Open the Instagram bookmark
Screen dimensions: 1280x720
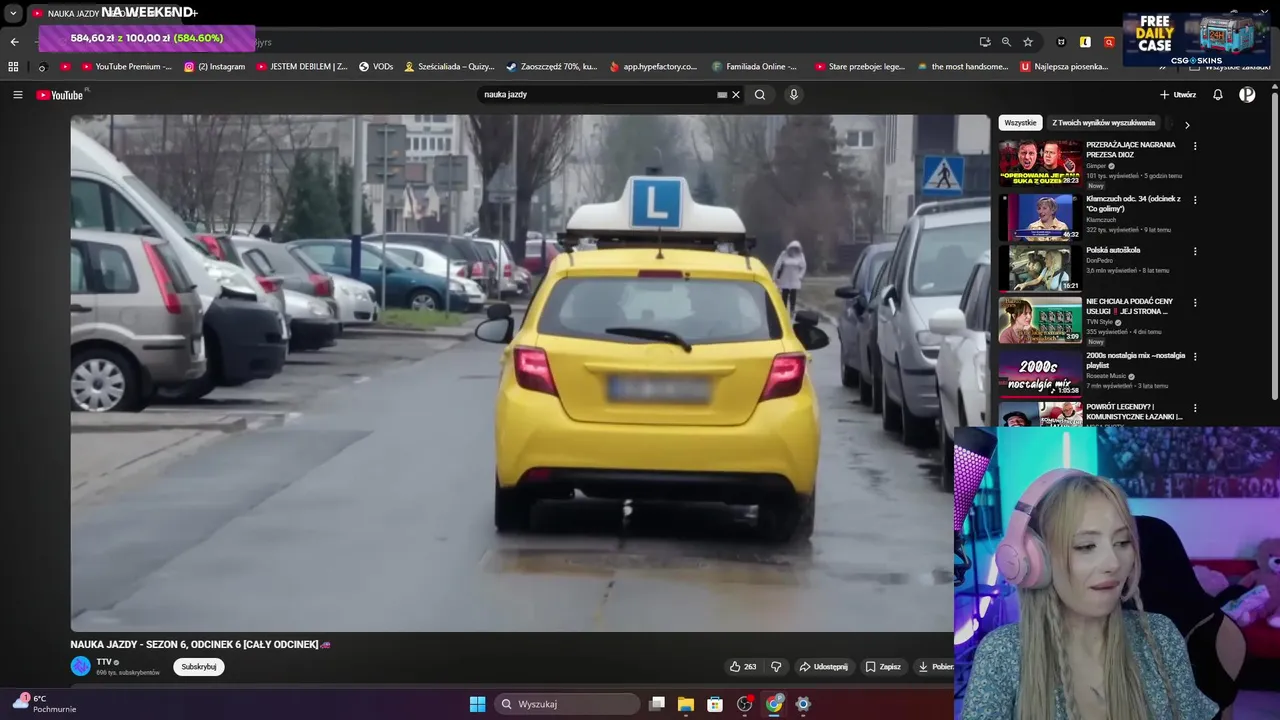tap(214, 67)
